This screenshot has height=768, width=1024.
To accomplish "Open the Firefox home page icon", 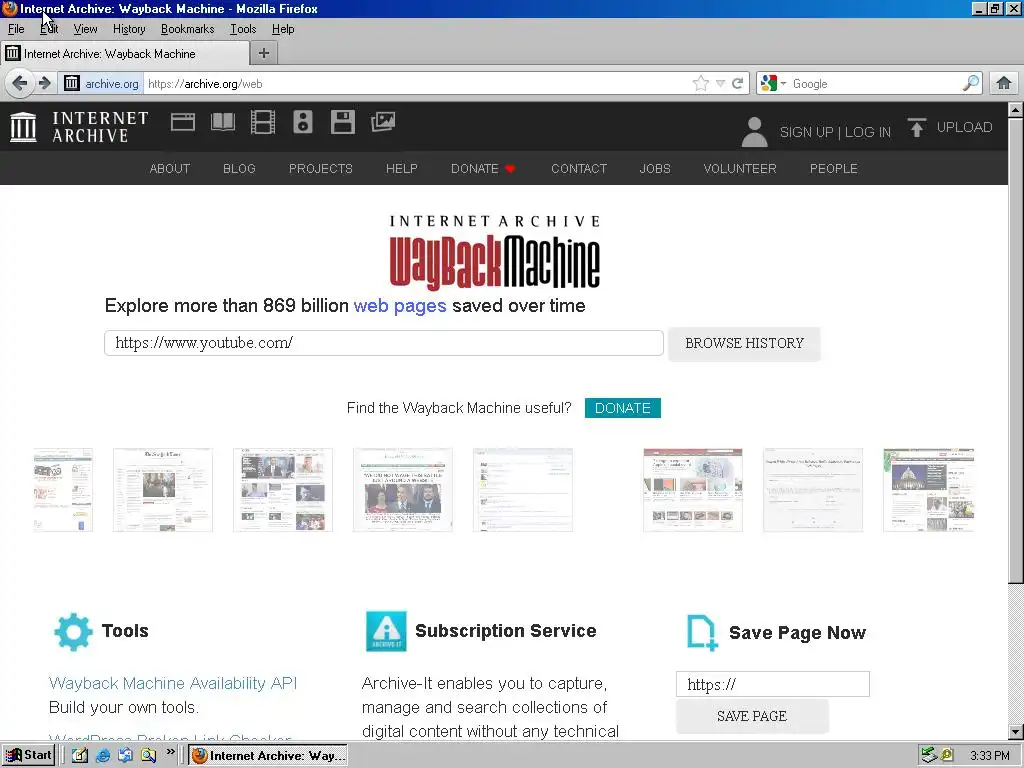I will coord(1004,83).
